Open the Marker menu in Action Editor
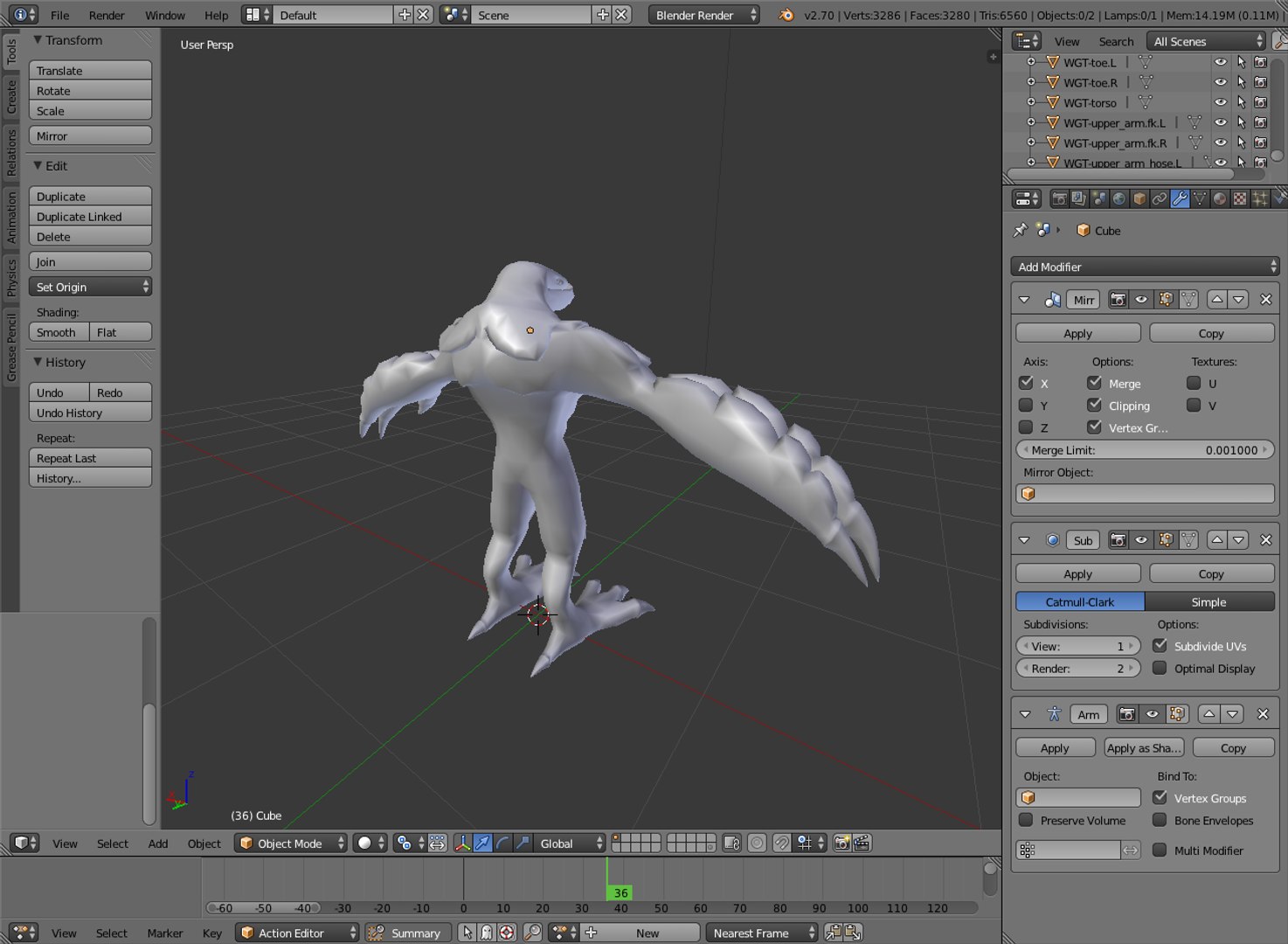The height and width of the screenshot is (944, 1288). (x=165, y=934)
